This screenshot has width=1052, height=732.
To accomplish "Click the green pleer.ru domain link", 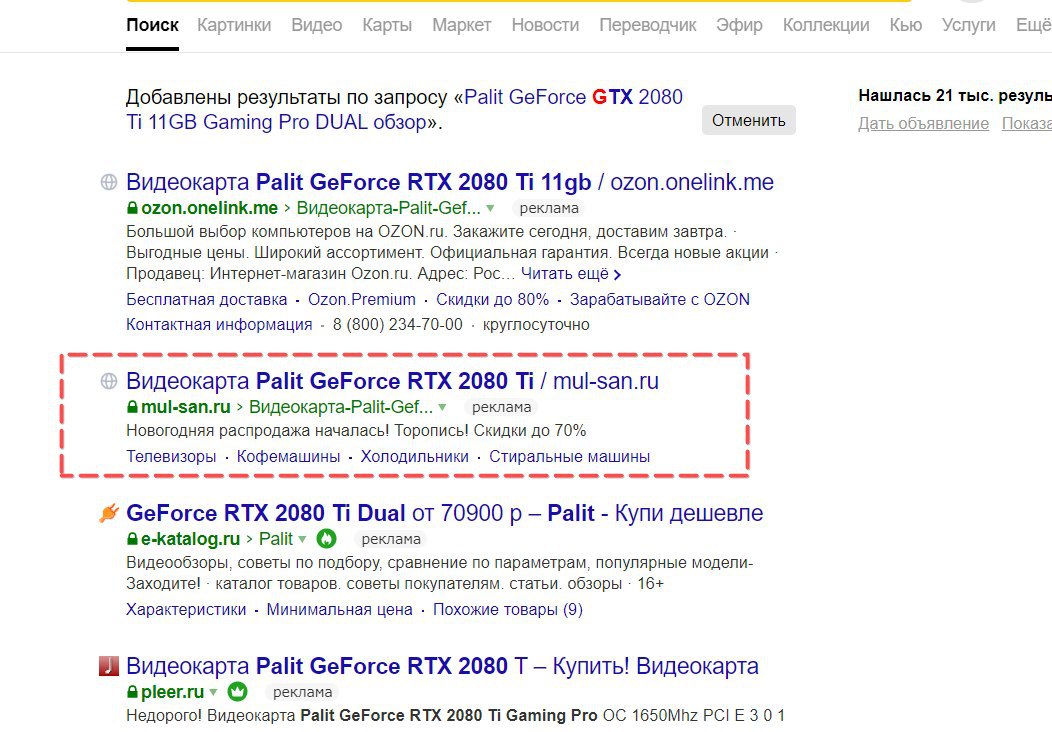I will point(172,692).
